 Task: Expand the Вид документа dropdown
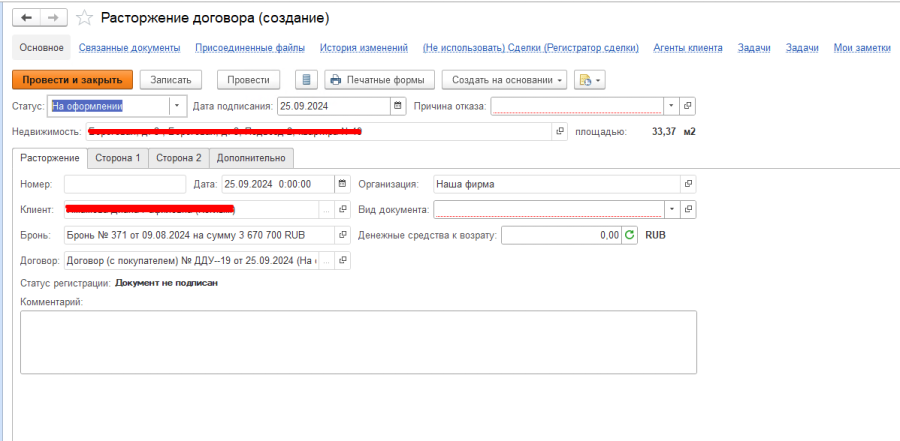pos(671,209)
